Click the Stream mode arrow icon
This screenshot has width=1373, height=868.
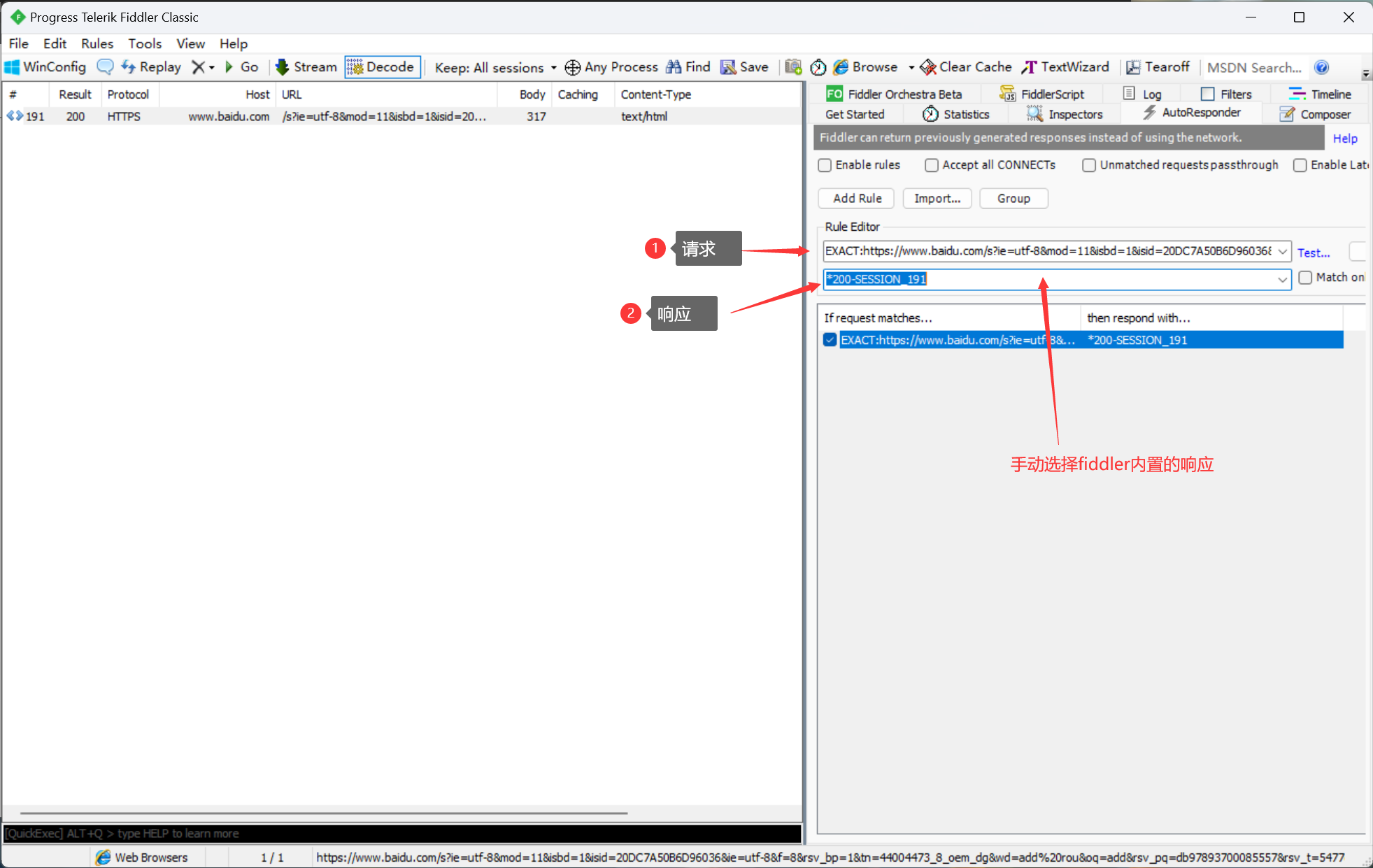click(x=282, y=67)
